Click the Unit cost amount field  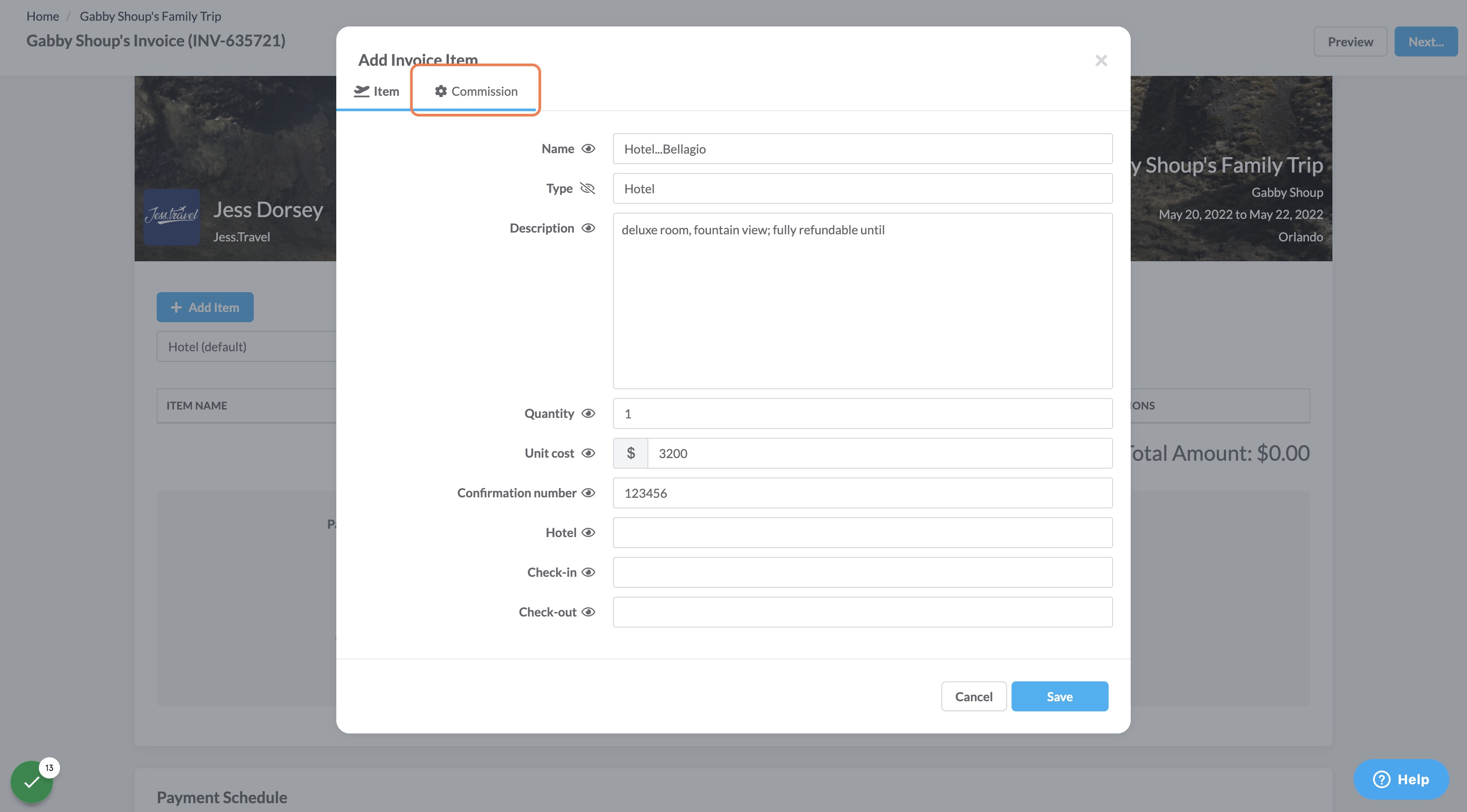click(880, 453)
